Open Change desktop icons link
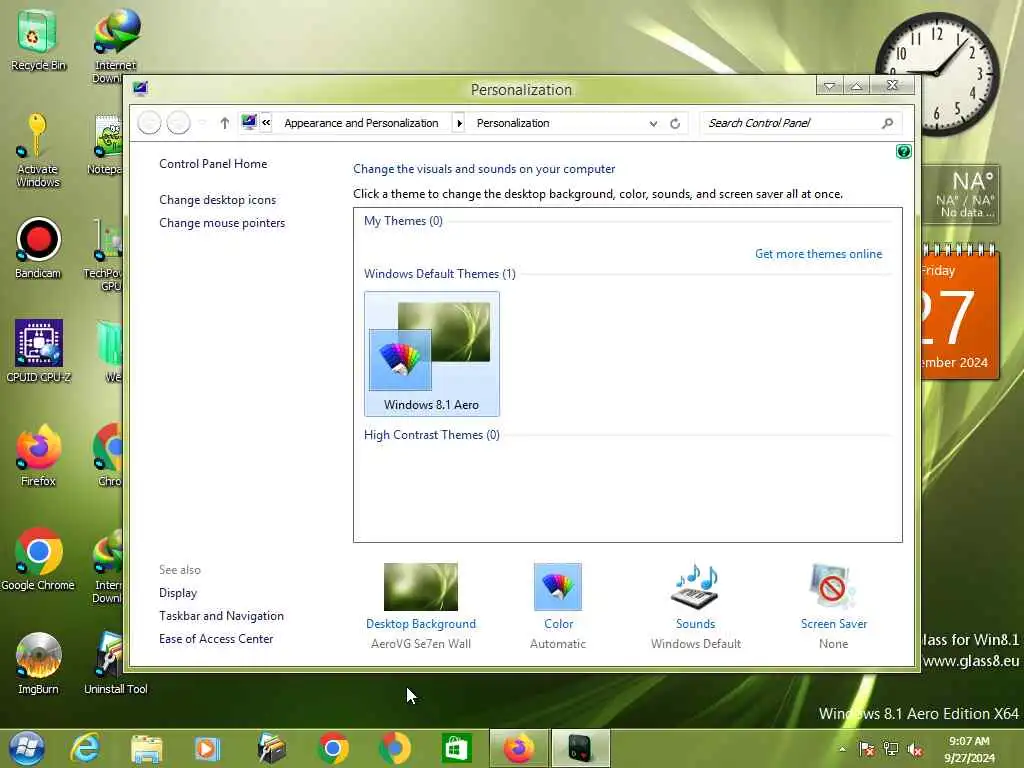The height and width of the screenshot is (768, 1024). tap(217, 200)
